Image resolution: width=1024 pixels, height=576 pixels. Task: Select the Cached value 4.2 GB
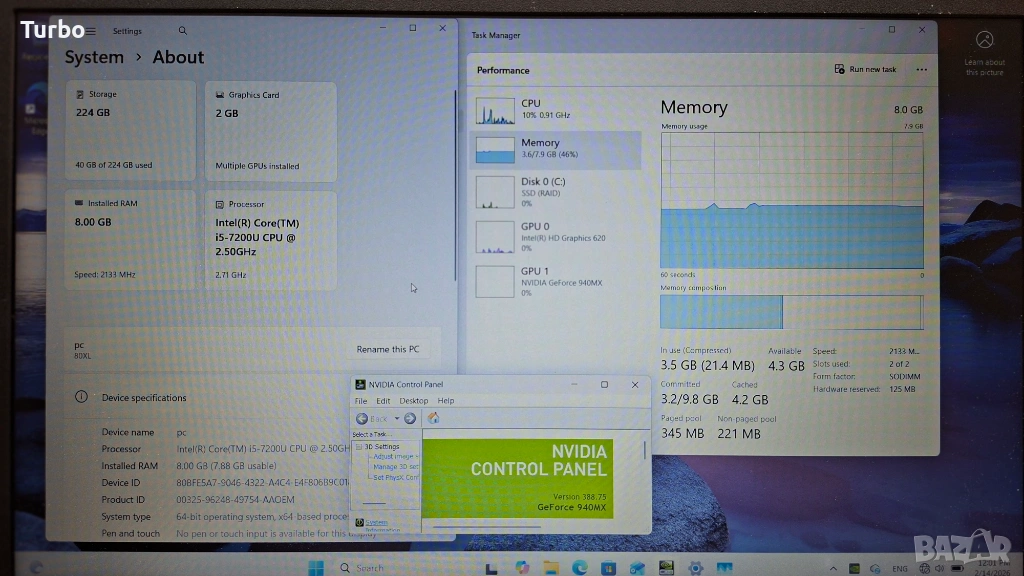[x=750, y=399]
